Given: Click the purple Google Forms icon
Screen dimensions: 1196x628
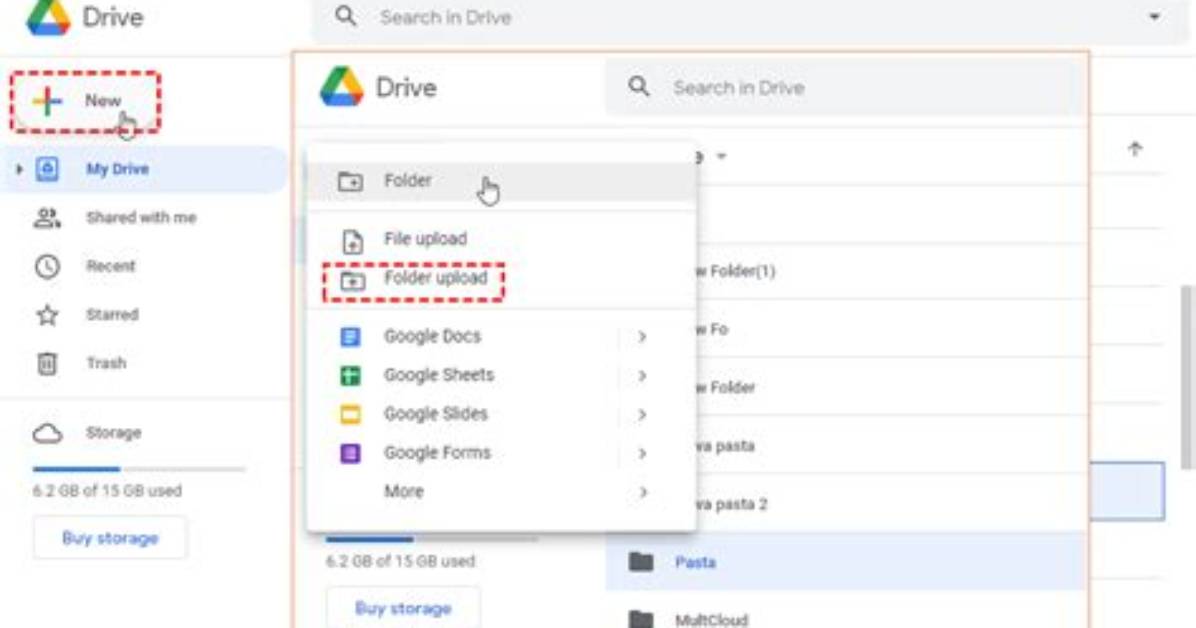Looking at the screenshot, I should coord(350,453).
